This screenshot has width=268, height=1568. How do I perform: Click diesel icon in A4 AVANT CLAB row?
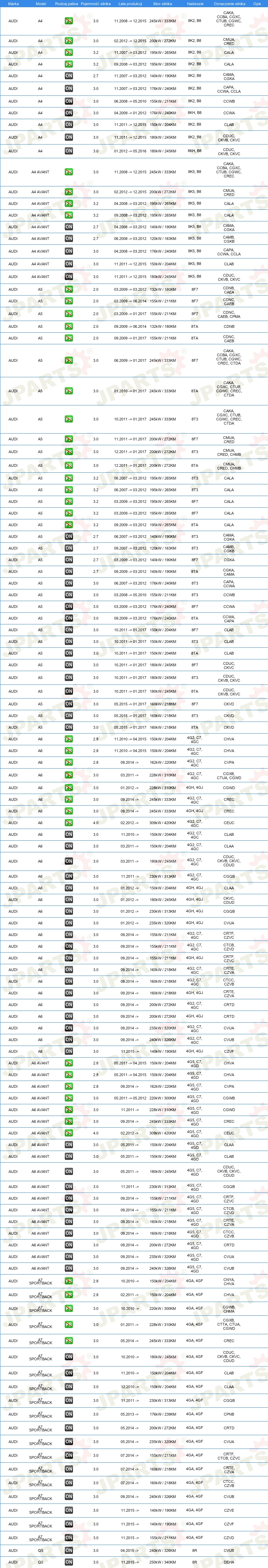coord(69,264)
